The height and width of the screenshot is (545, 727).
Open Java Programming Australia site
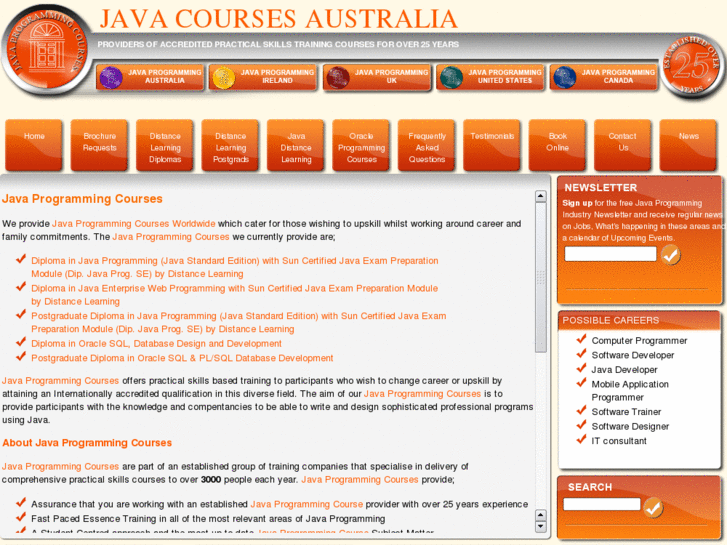pyautogui.click(x=150, y=77)
